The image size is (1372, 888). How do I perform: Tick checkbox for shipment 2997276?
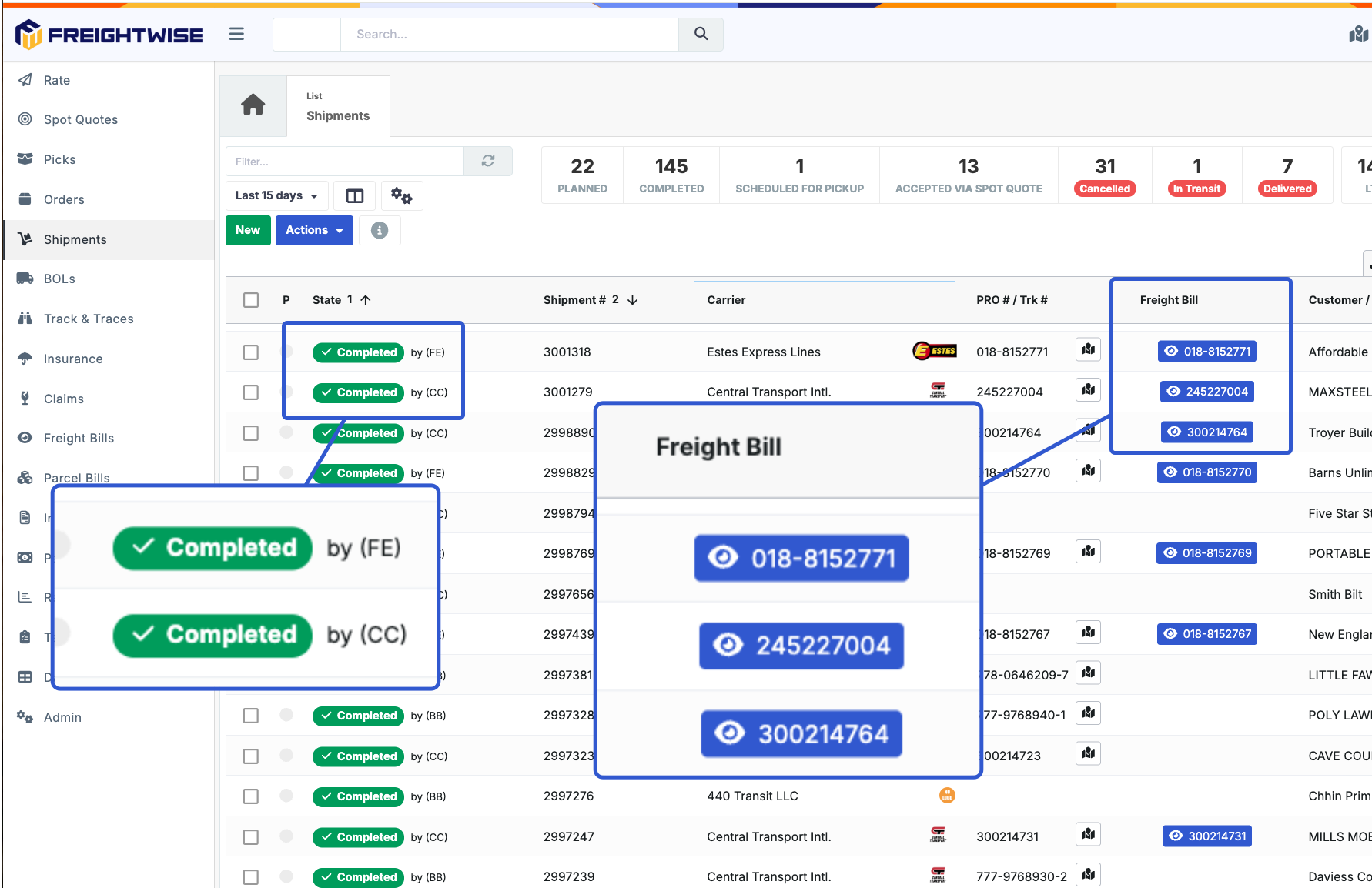point(251,796)
